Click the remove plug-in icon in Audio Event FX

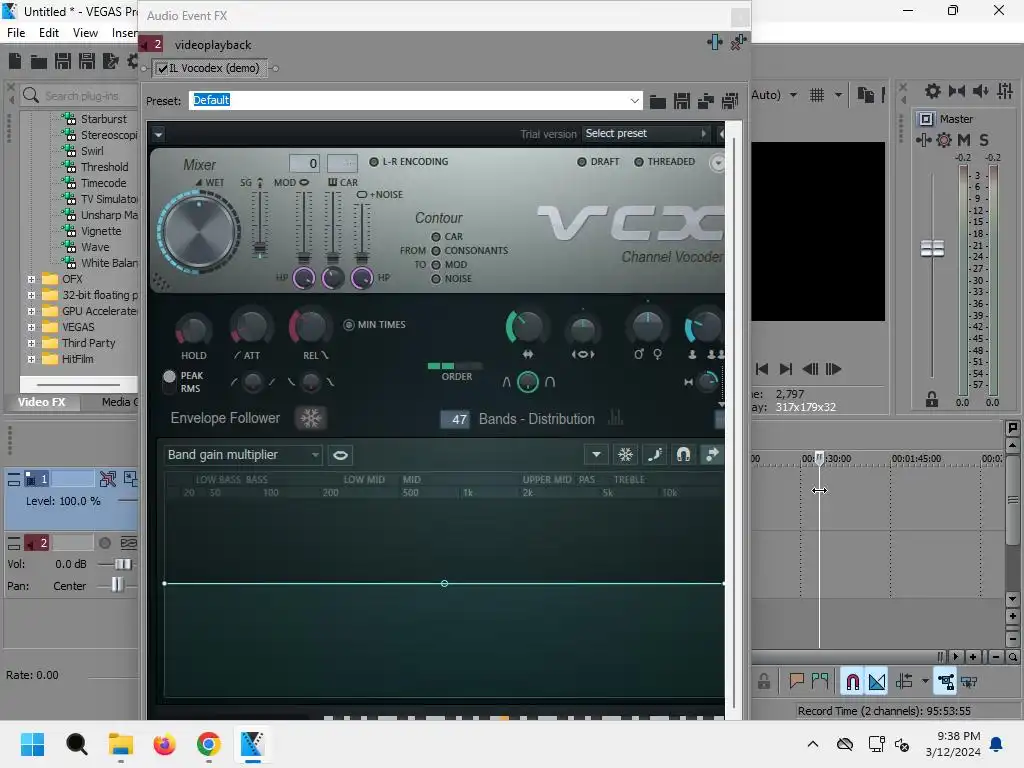pos(739,42)
